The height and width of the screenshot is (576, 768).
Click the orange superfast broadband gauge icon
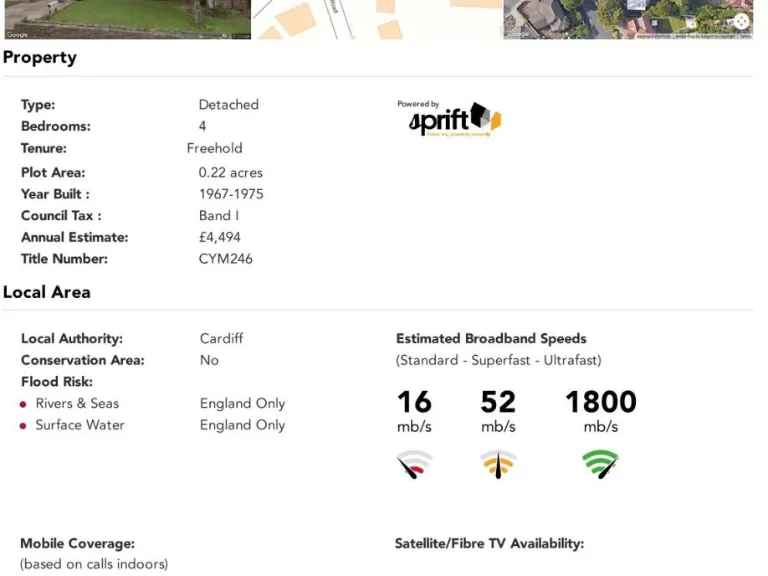coord(498,464)
